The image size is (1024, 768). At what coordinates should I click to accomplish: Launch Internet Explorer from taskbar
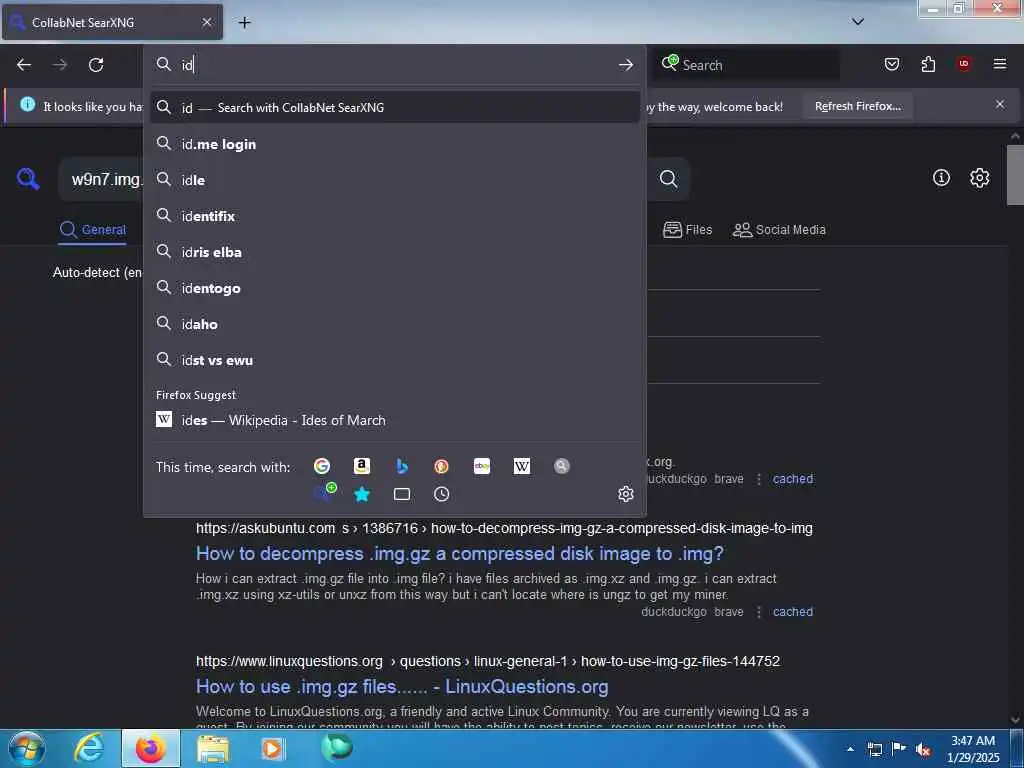pyautogui.click(x=88, y=748)
